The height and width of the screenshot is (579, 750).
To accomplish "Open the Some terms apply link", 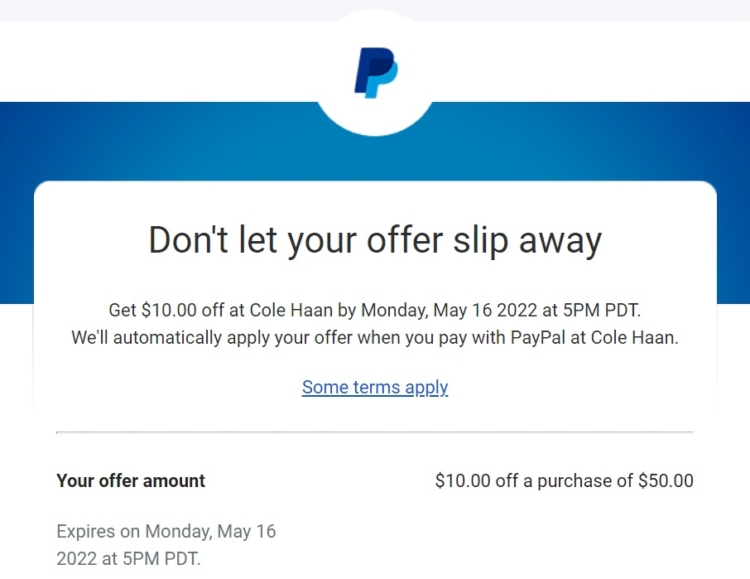I will tap(375, 387).
